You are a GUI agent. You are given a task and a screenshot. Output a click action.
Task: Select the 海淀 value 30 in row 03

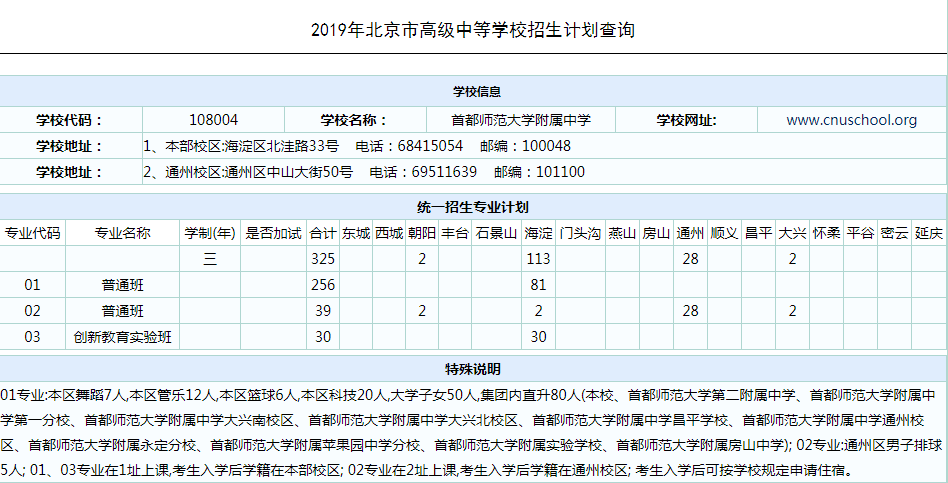click(538, 337)
